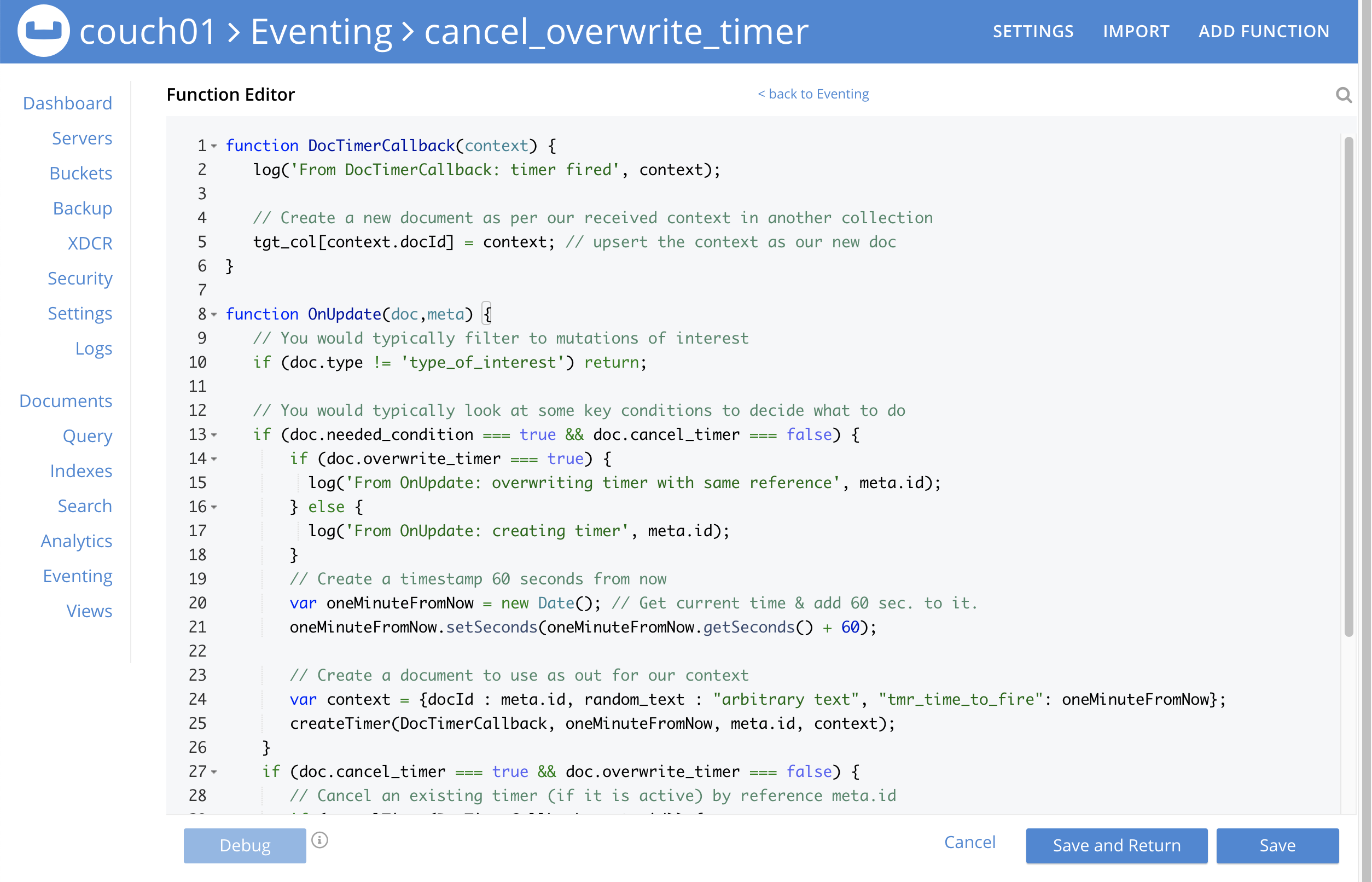Collapse the OnUpdate function on line 8
The image size is (1372, 882).
click(x=213, y=315)
